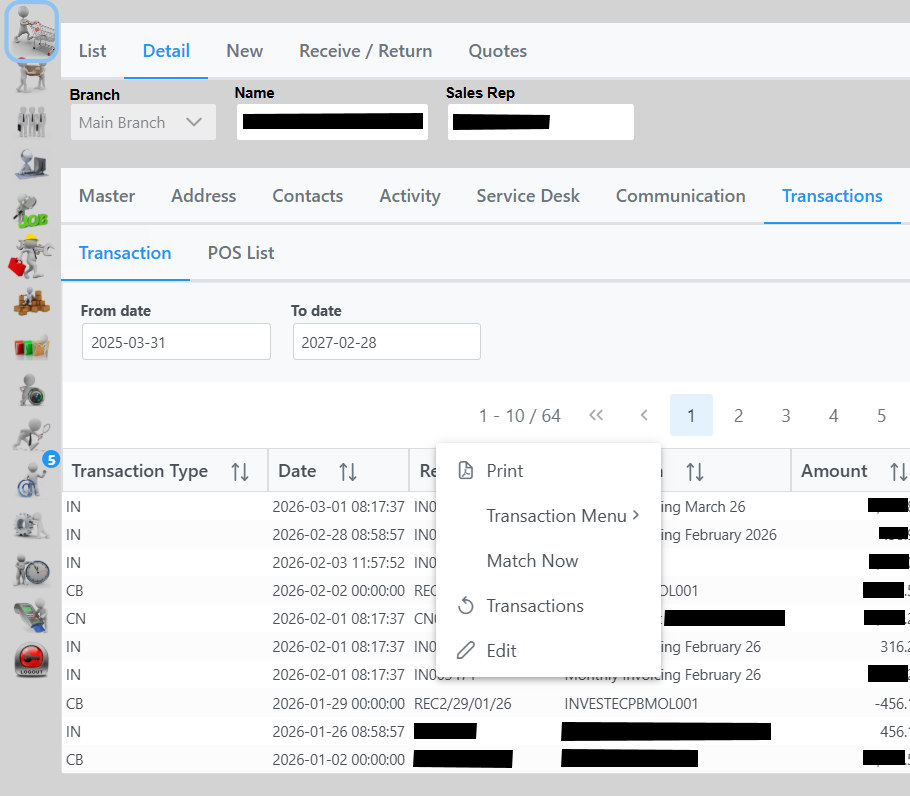Screen dimensions: 910x796
Task: Open the JOB search sidebar icon
Action: click(32, 211)
